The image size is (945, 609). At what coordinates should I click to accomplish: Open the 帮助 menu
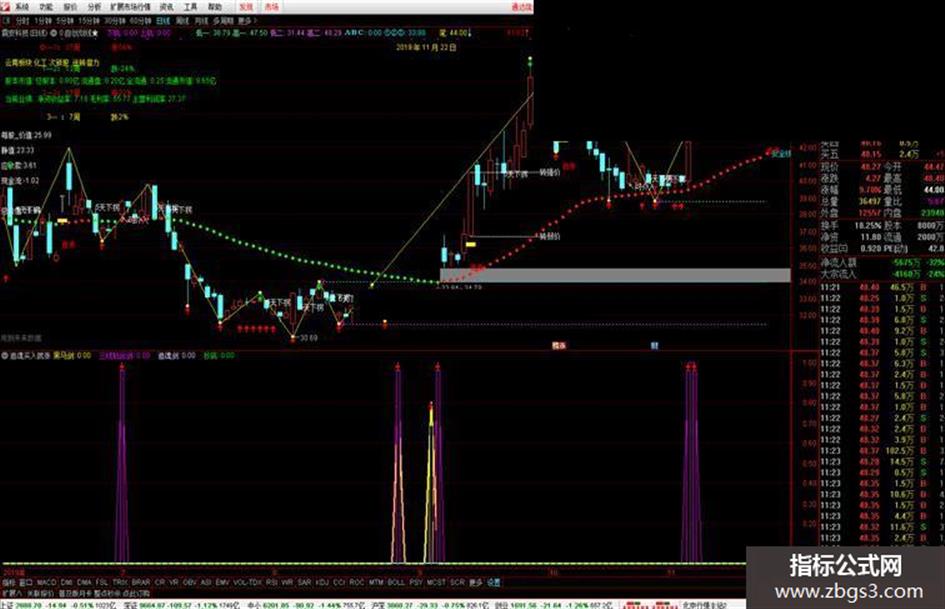point(215,7)
